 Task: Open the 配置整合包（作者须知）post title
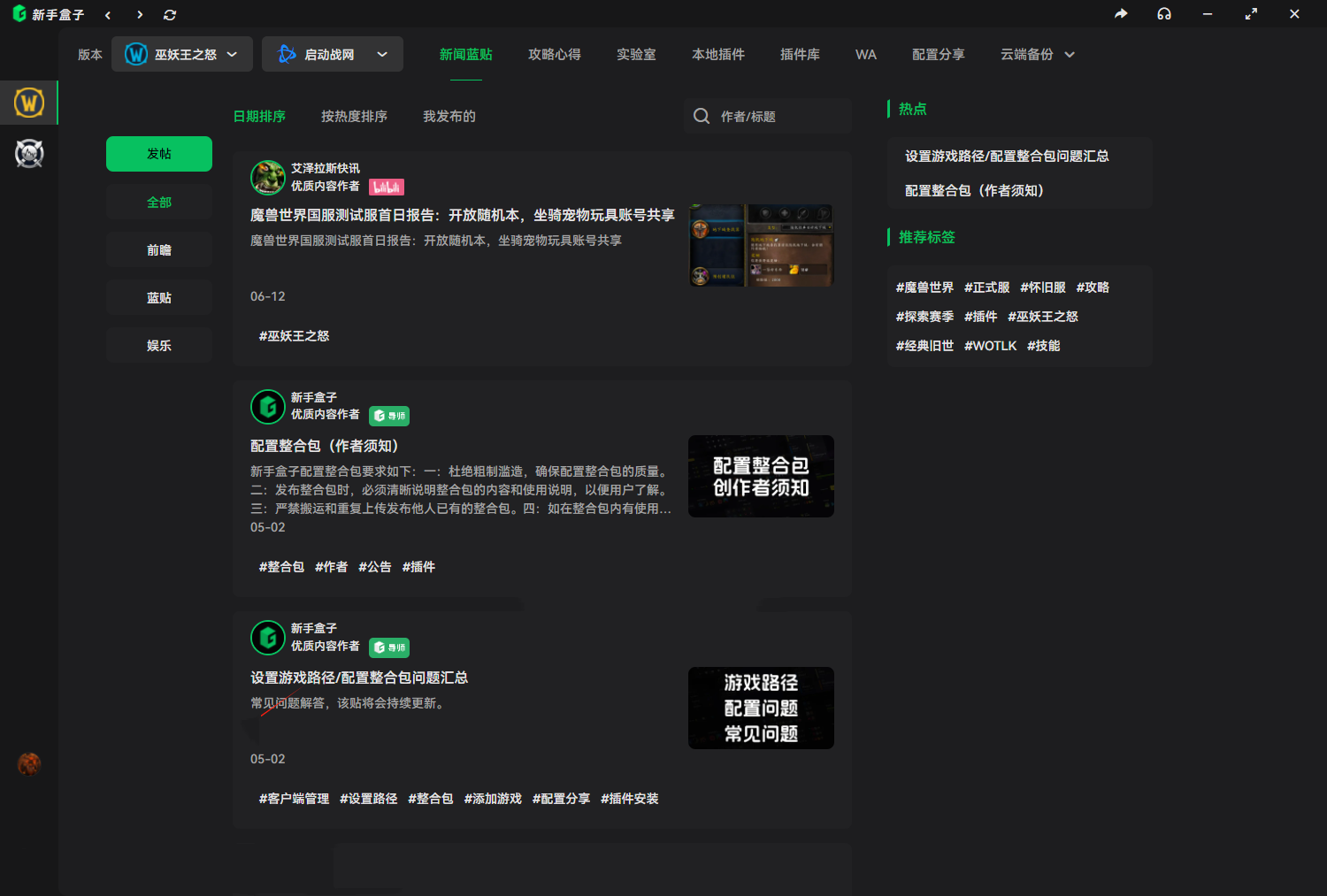[x=325, y=446]
